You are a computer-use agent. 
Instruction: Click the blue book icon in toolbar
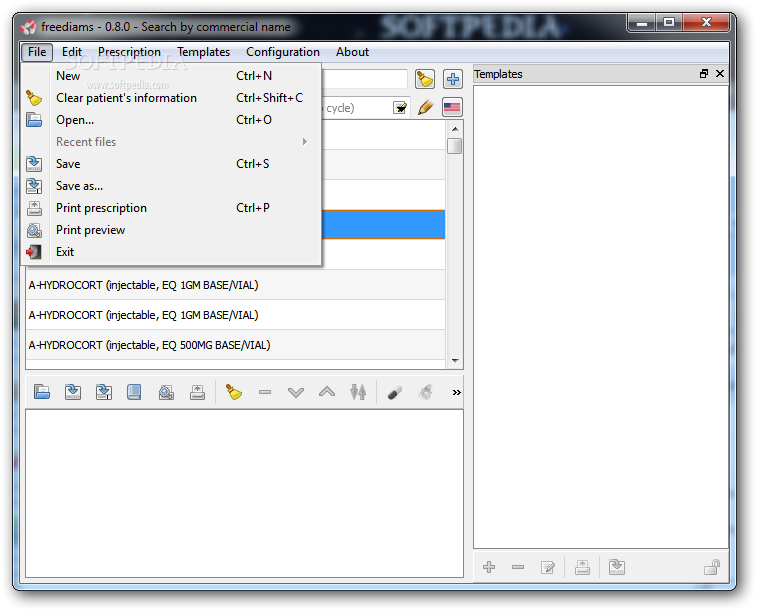coord(134,392)
